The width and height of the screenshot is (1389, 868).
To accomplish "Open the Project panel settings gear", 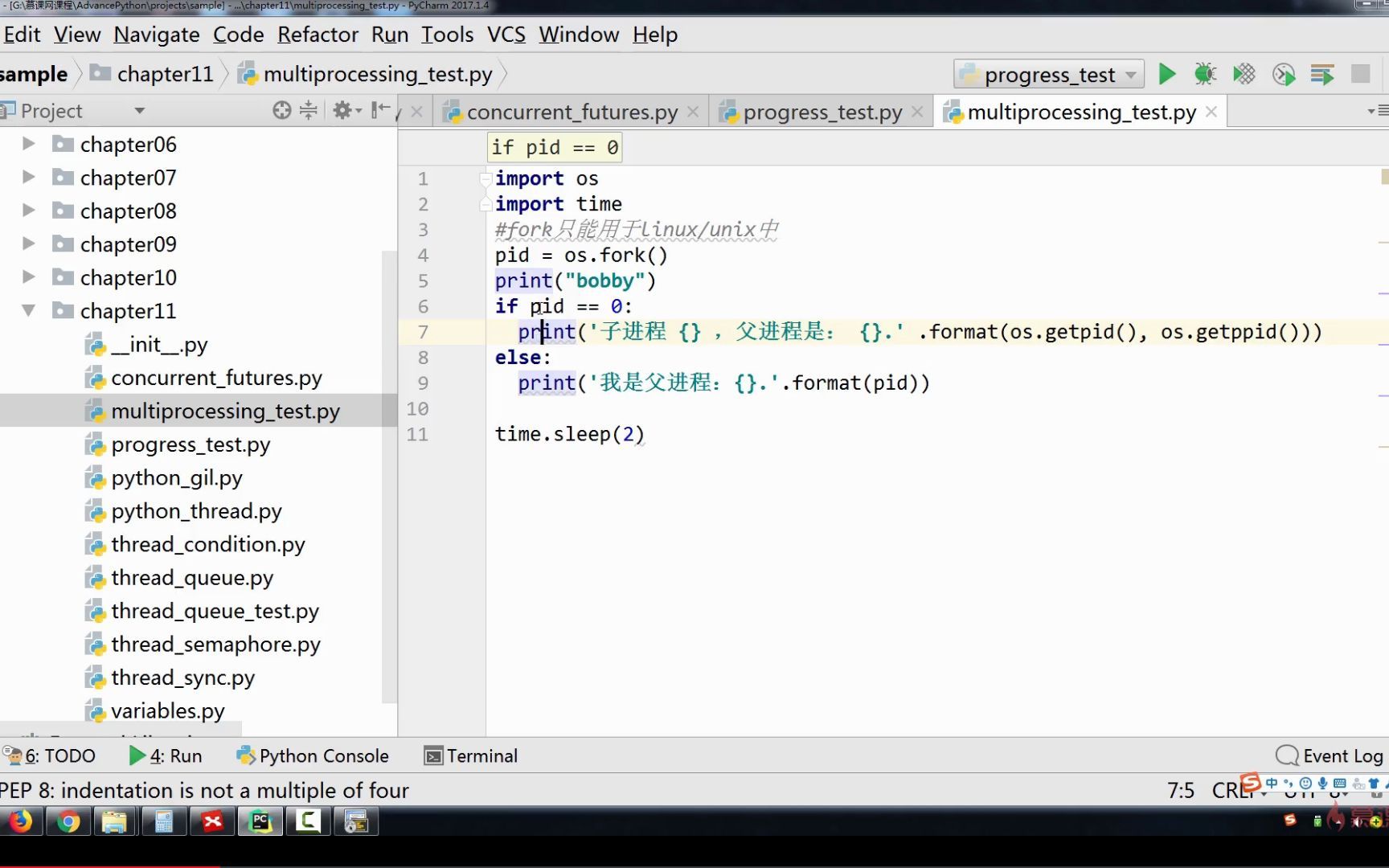I will tap(346, 110).
